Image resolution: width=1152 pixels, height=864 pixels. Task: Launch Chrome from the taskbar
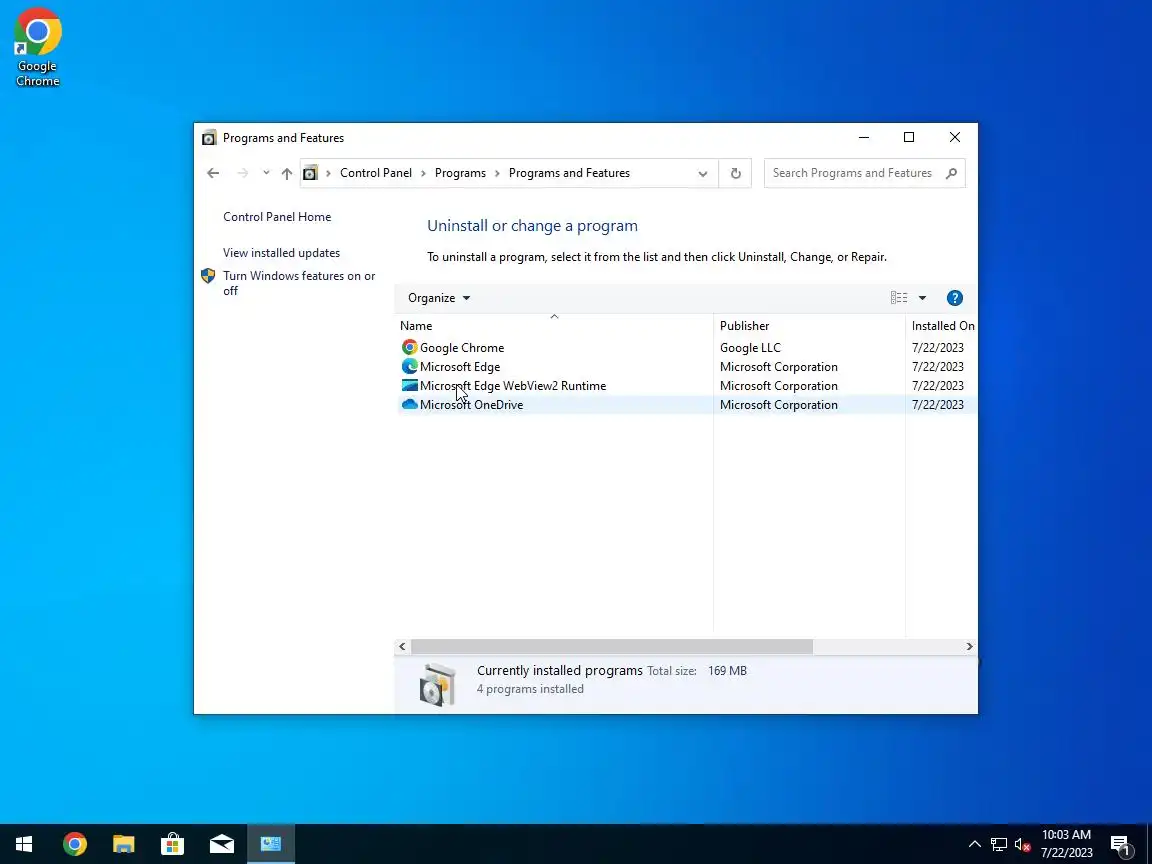pos(74,844)
